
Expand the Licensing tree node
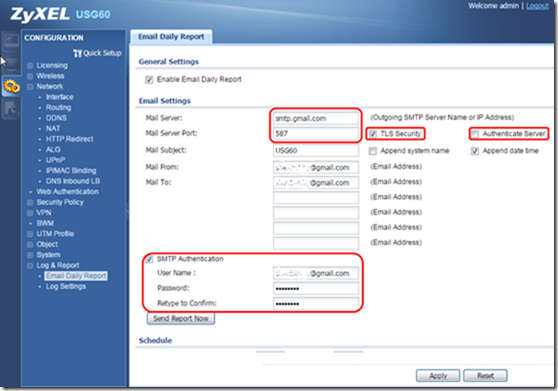[x=30, y=66]
